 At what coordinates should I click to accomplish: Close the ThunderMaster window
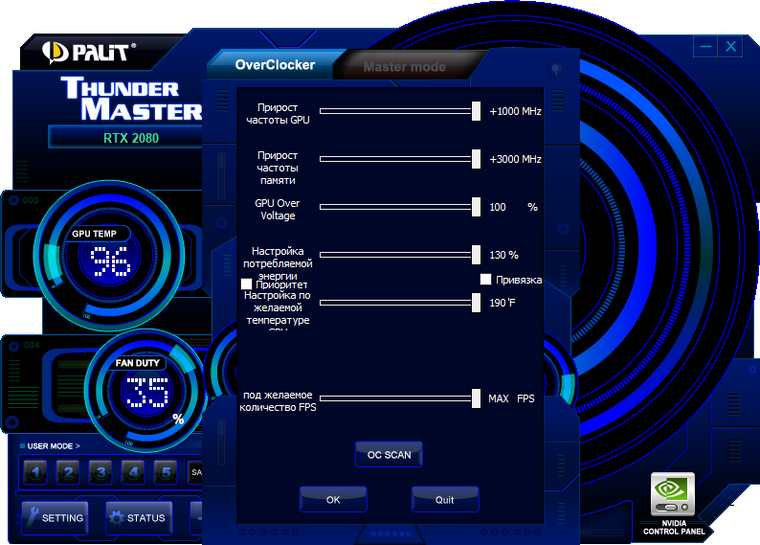[731, 47]
